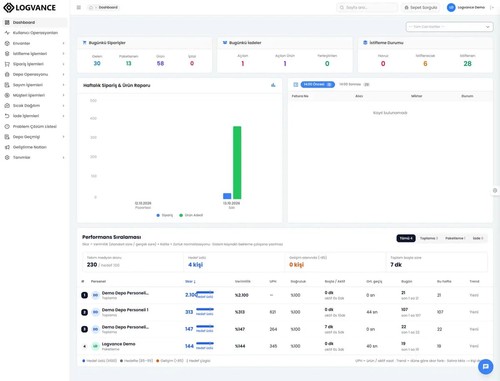The image size is (500, 381).
Task: Click the Depo Operasyonu sidebar icon
Action: tap(7, 74)
